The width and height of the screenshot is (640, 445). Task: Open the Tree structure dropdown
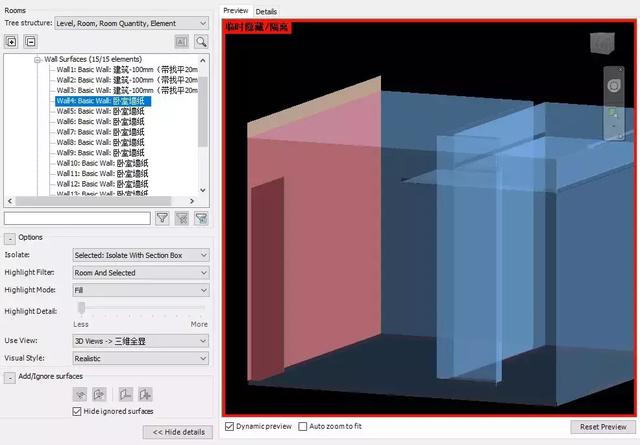pyautogui.click(x=131, y=23)
